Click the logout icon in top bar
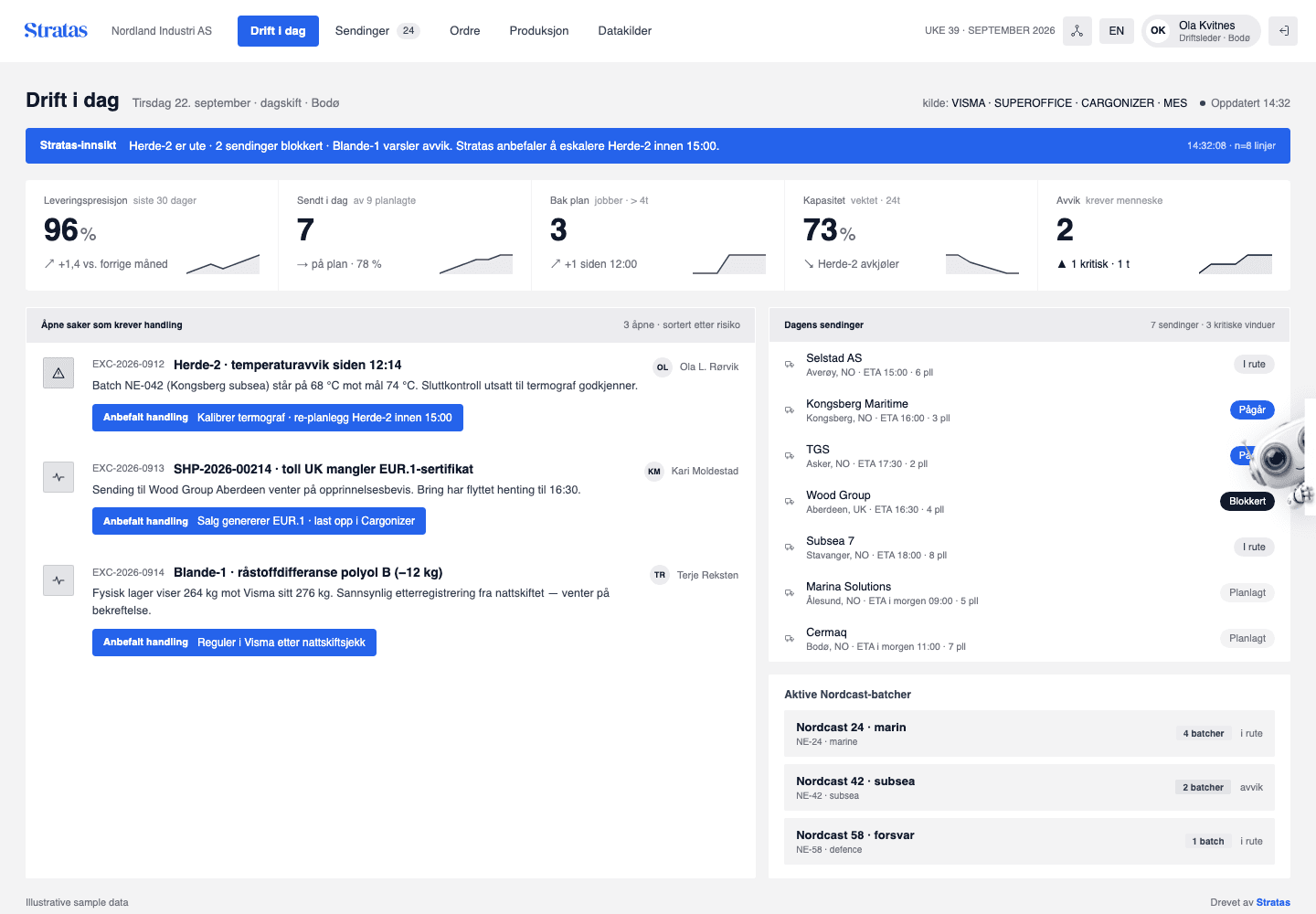Viewport: 1316px width, 914px height. [x=1283, y=31]
